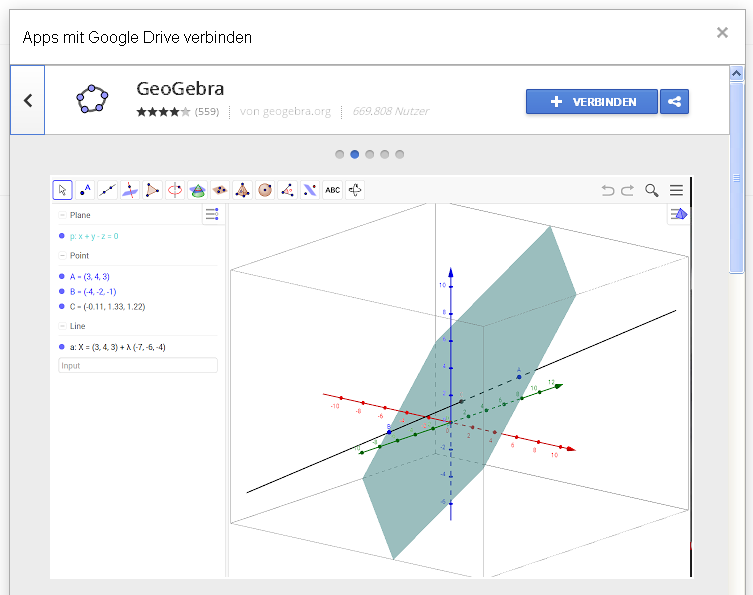Viewport: 753px width, 595px height.
Task: Select the Line through two points tool
Action: [x=107, y=190]
